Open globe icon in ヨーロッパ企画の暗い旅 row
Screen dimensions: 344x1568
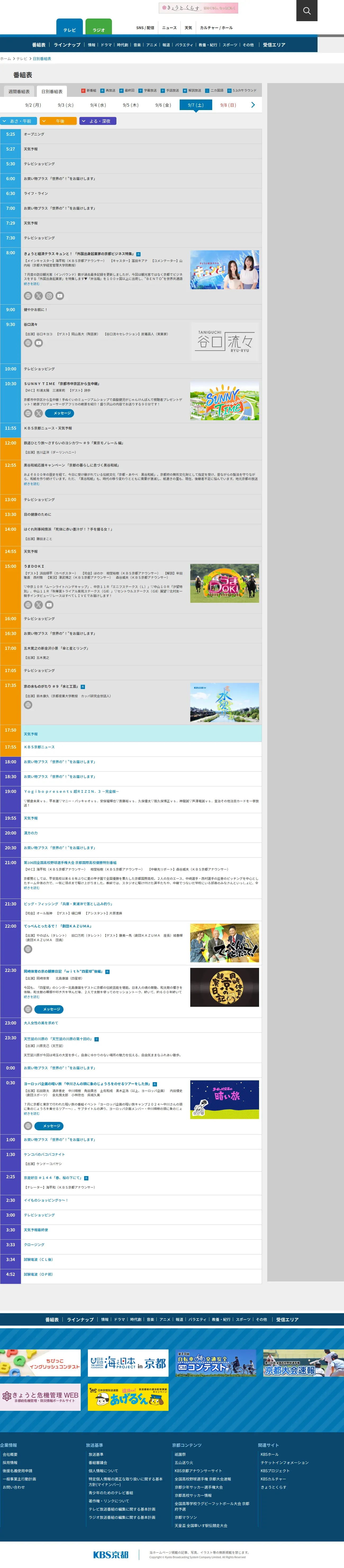pyautogui.click(x=28, y=1126)
